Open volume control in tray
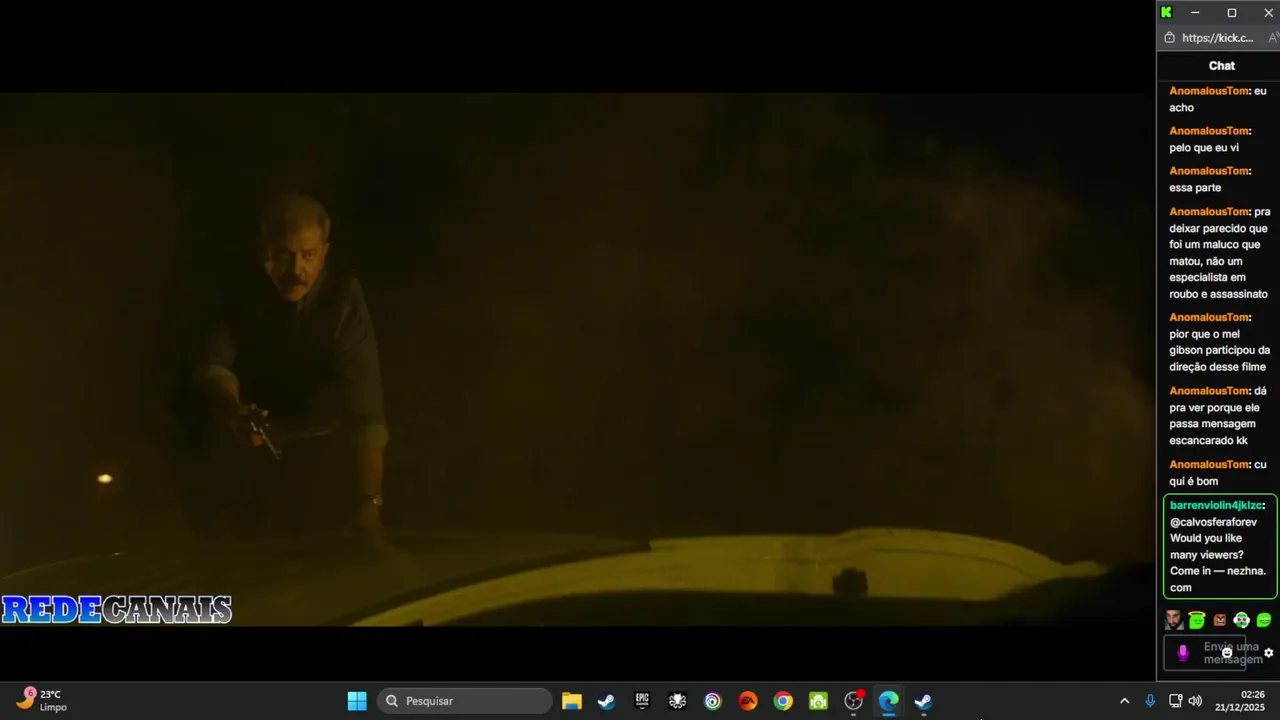The height and width of the screenshot is (720, 1280). point(1195,701)
